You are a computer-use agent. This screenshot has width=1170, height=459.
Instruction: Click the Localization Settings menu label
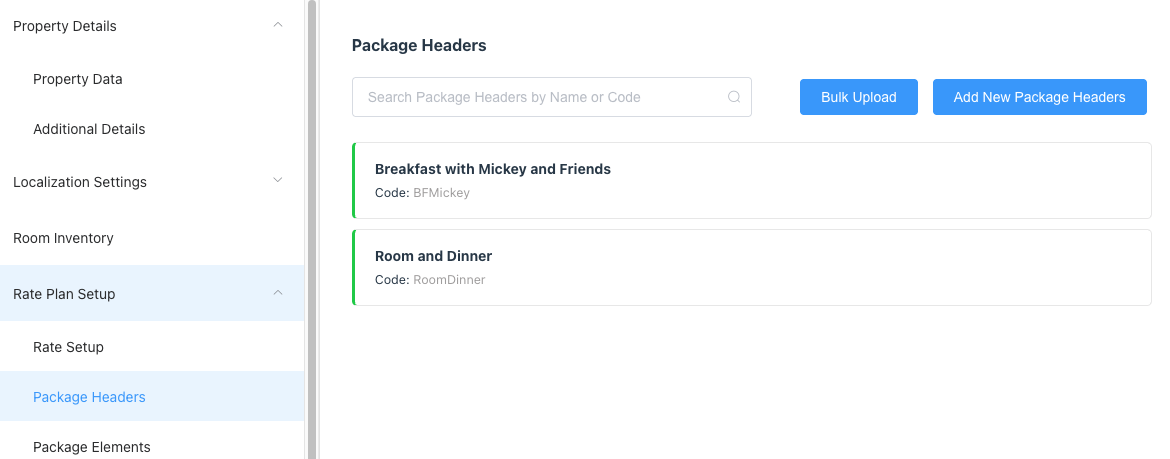coord(80,182)
